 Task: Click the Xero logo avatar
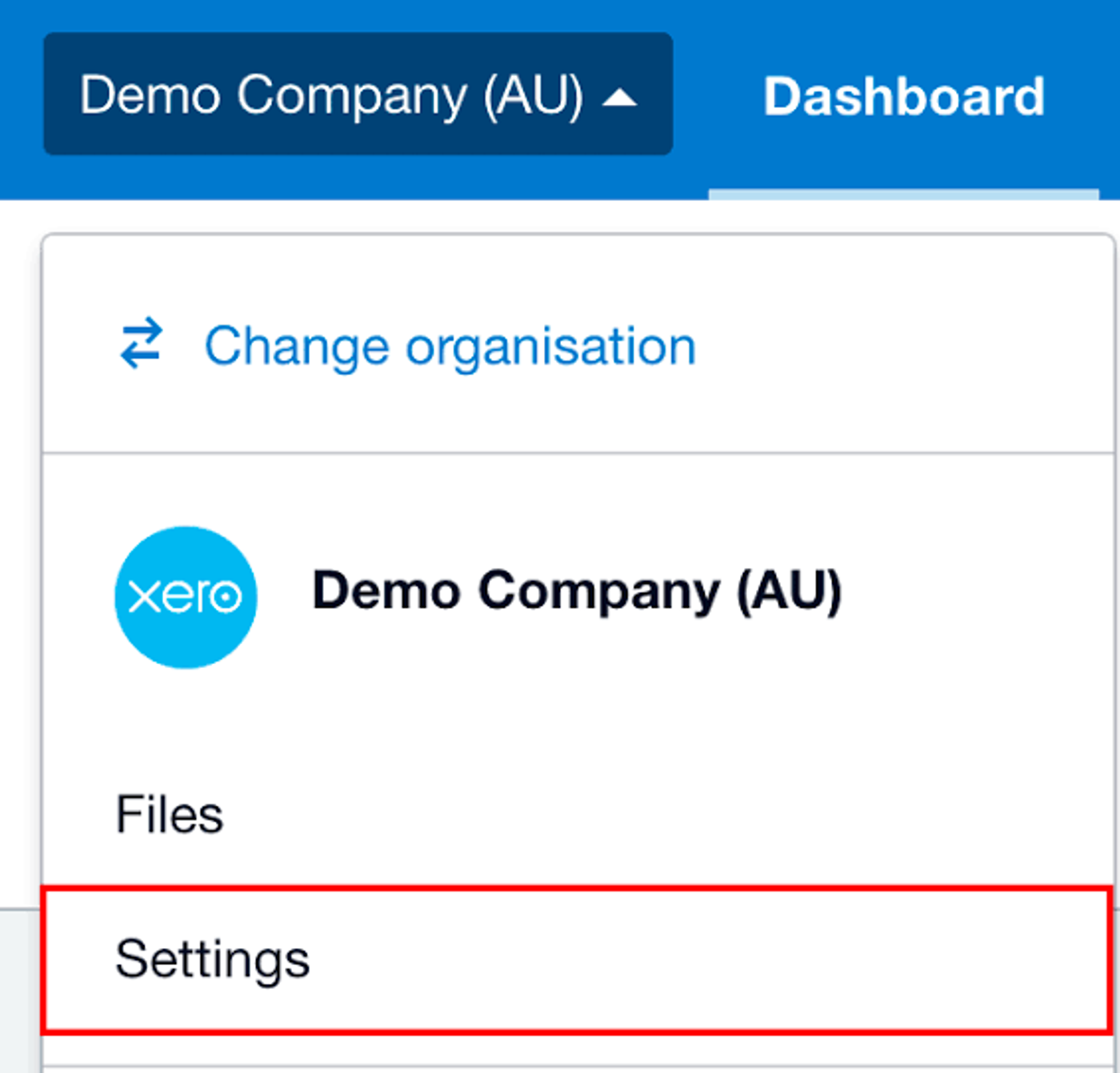(186, 597)
